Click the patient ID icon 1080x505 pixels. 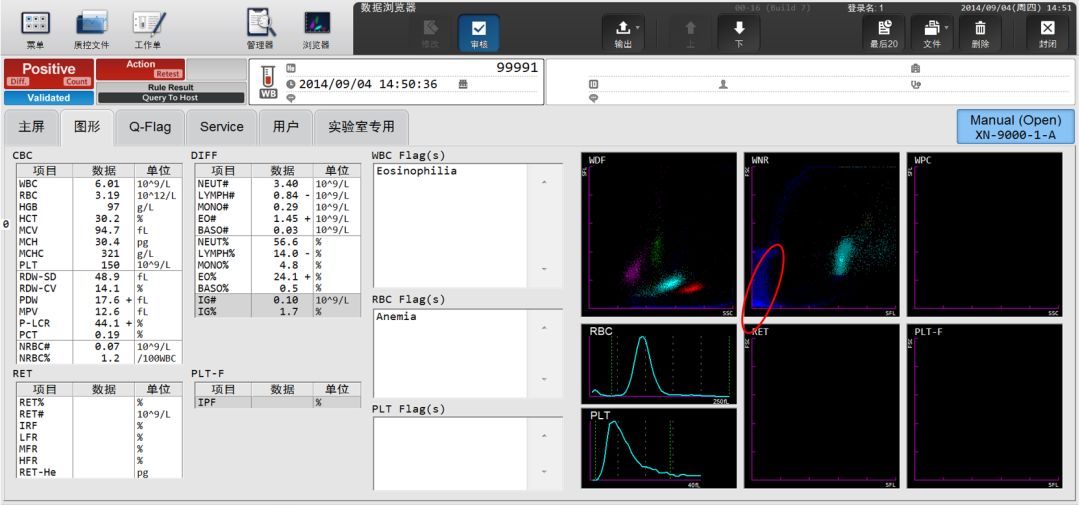[x=593, y=84]
